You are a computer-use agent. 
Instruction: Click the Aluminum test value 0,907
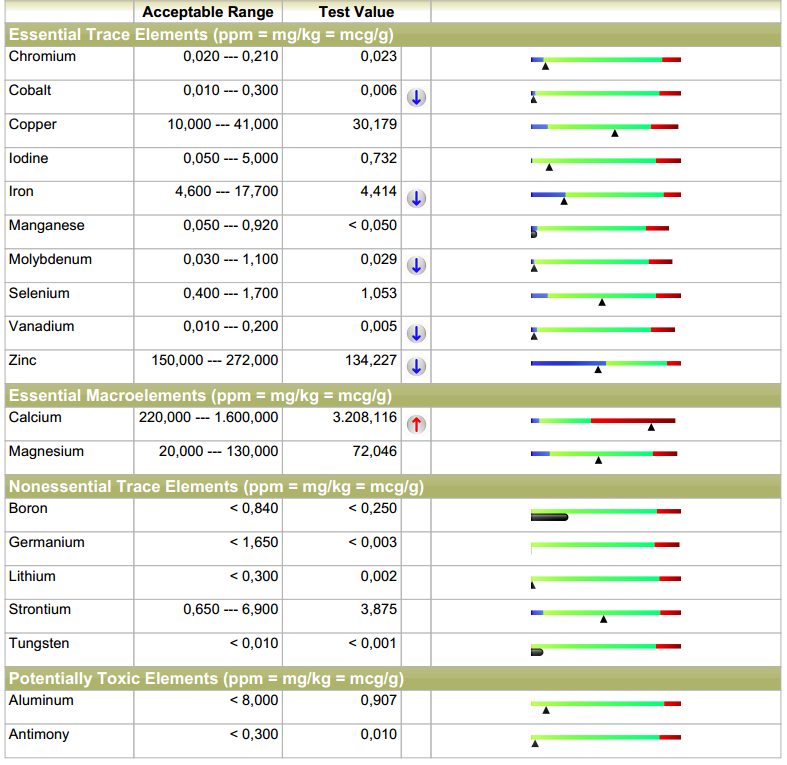click(378, 700)
